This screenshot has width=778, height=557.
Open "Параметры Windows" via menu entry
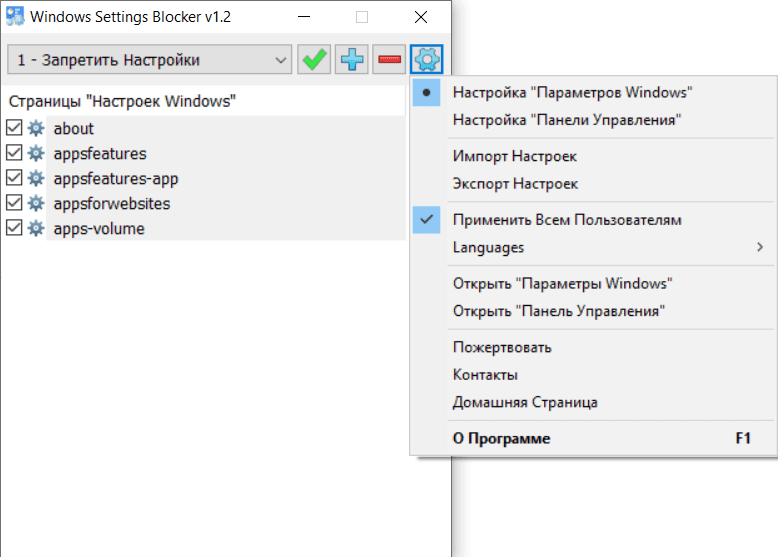(593, 283)
